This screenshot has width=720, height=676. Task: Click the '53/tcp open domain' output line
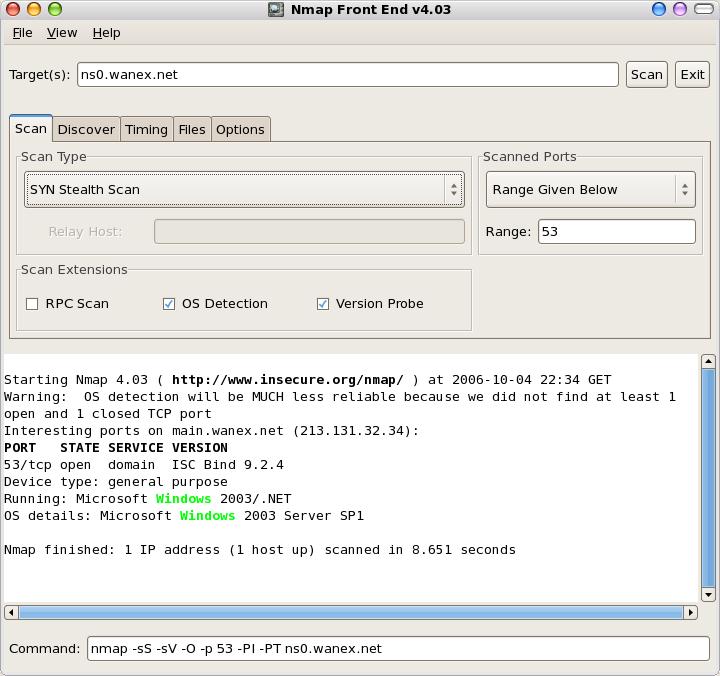pyautogui.click(x=144, y=465)
